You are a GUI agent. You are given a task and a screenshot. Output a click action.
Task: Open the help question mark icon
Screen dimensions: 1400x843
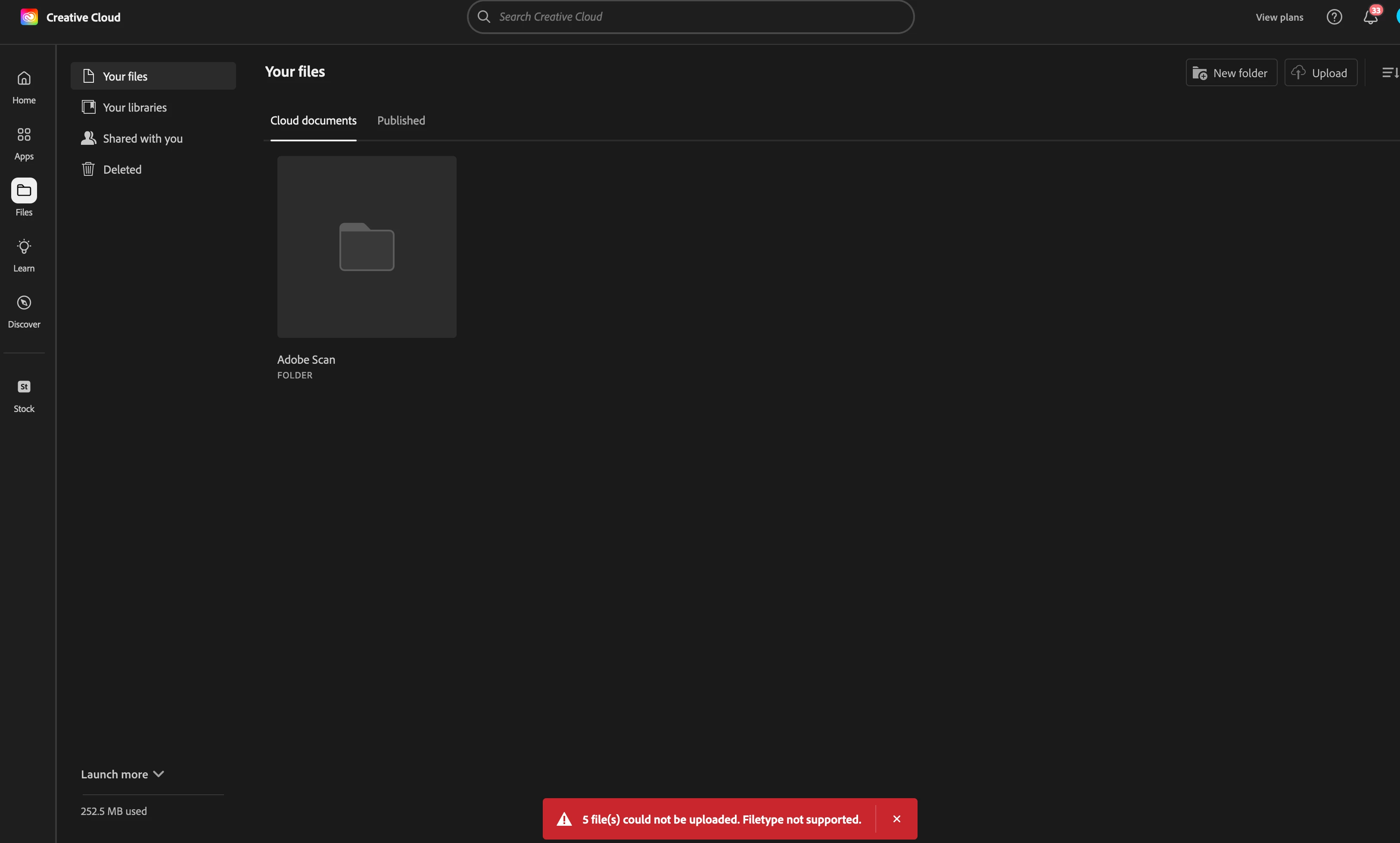coord(1334,17)
